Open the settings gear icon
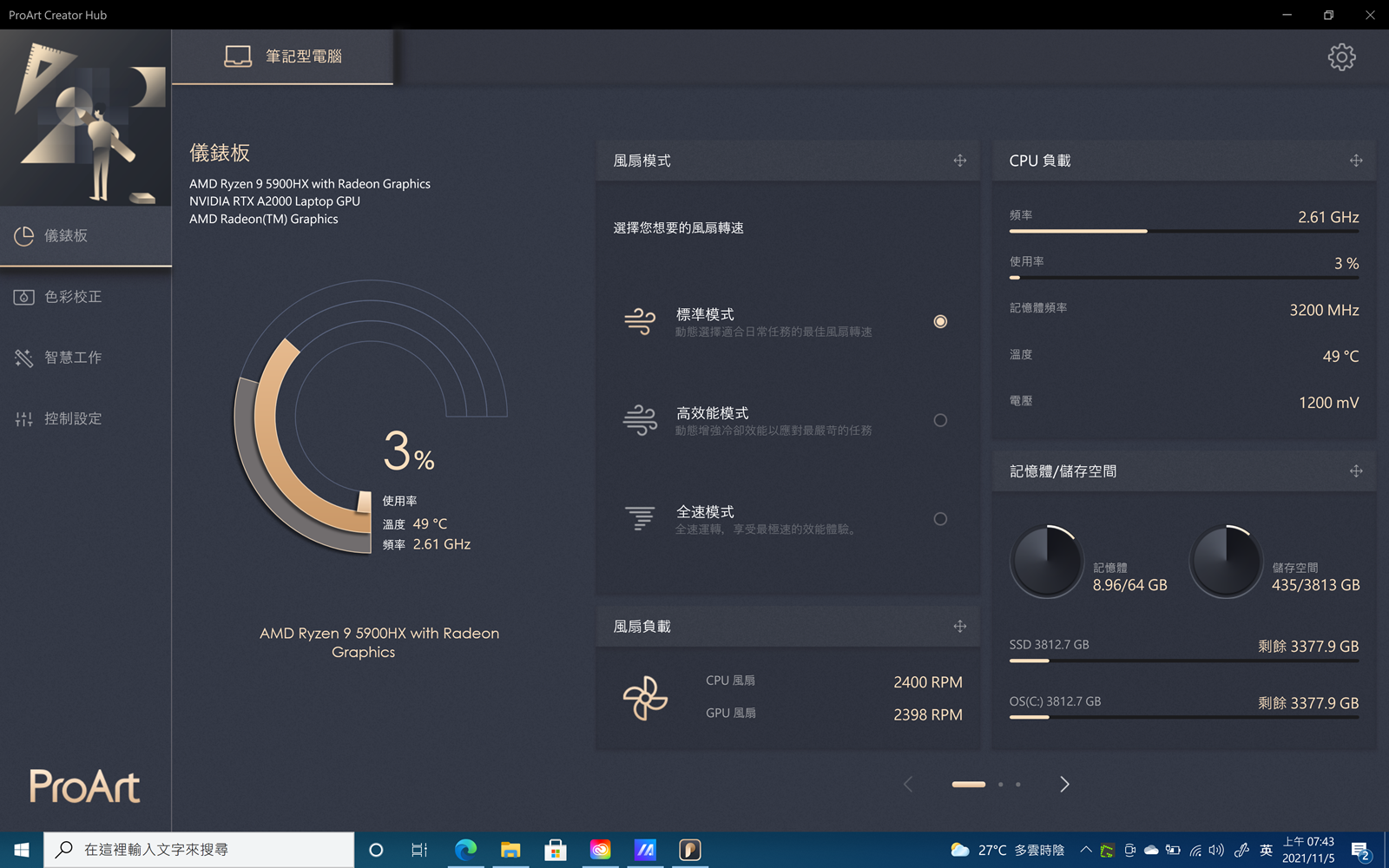This screenshot has height=868, width=1389. coord(1341,57)
